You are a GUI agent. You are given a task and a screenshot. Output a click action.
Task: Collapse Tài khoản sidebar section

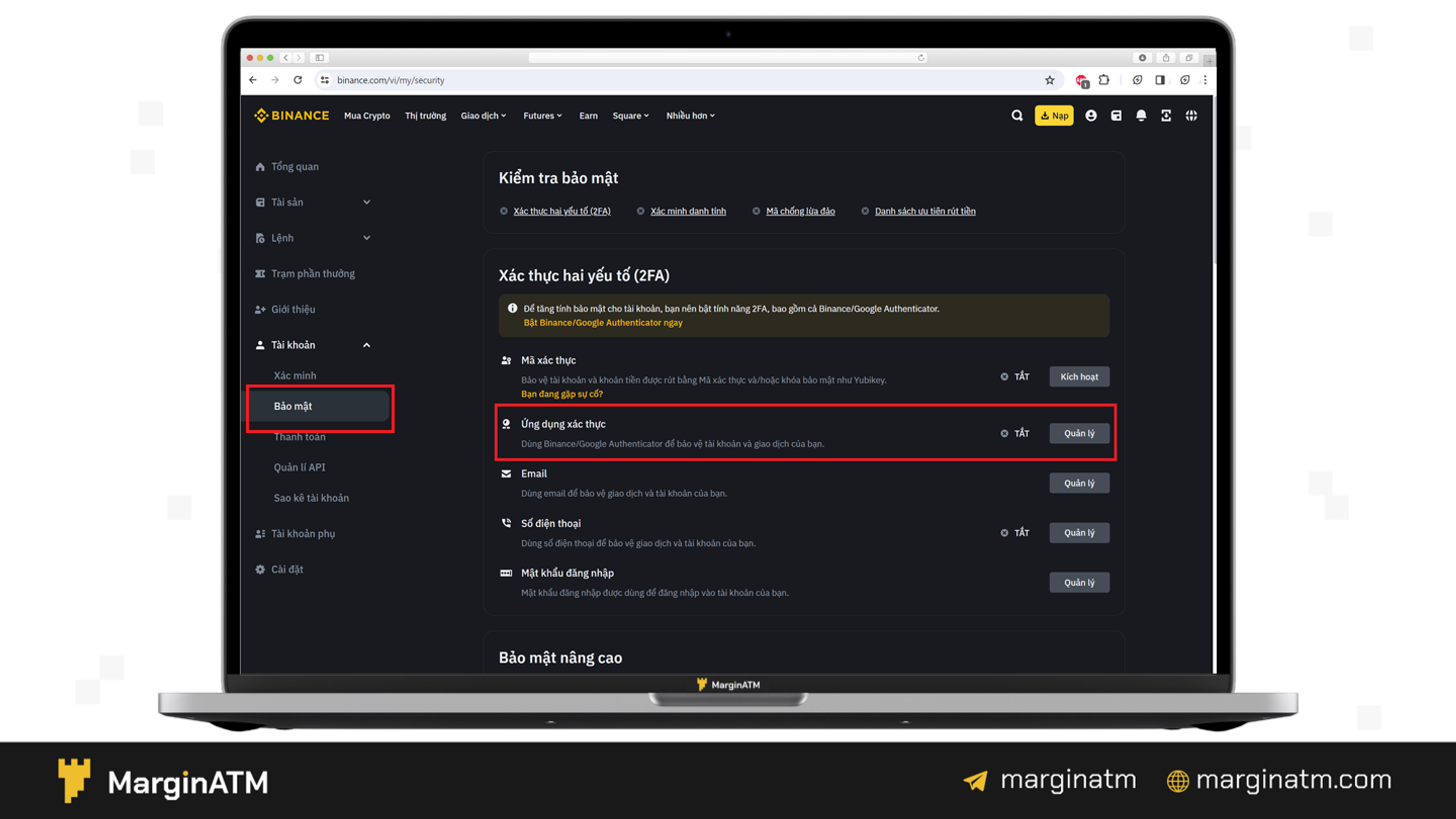tap(313, 345)
